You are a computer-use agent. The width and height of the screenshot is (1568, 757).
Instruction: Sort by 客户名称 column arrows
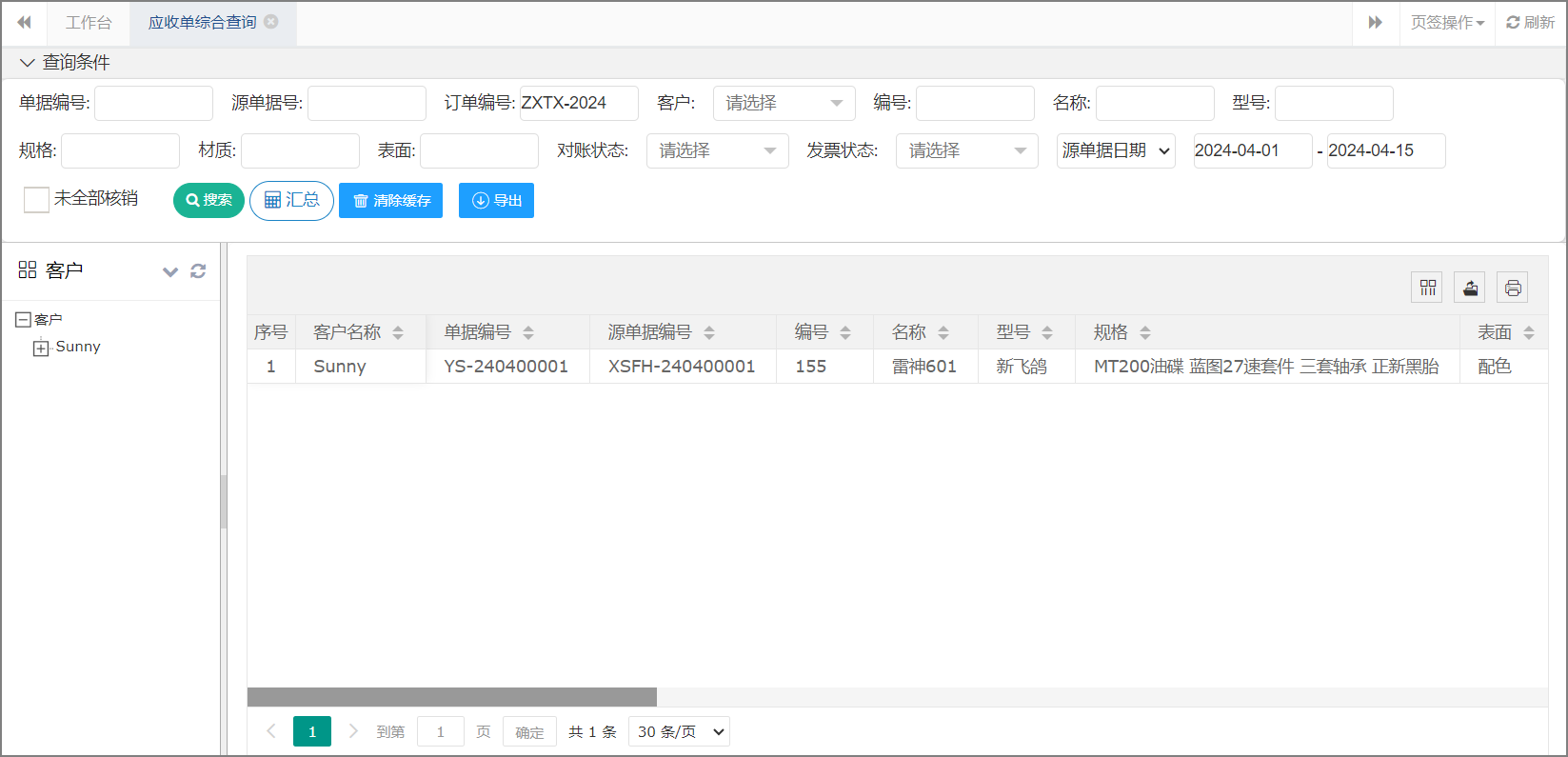(398, 332)
